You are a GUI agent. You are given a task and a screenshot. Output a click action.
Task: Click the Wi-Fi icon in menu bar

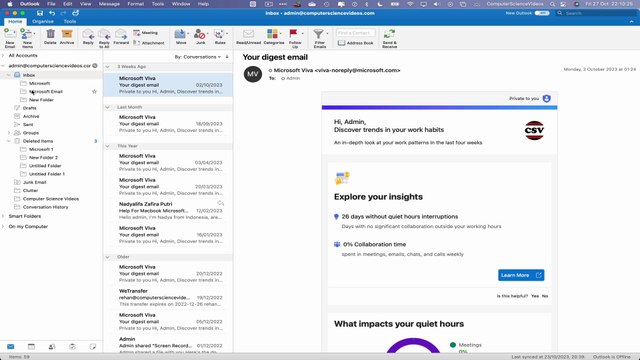pos(410,4)
